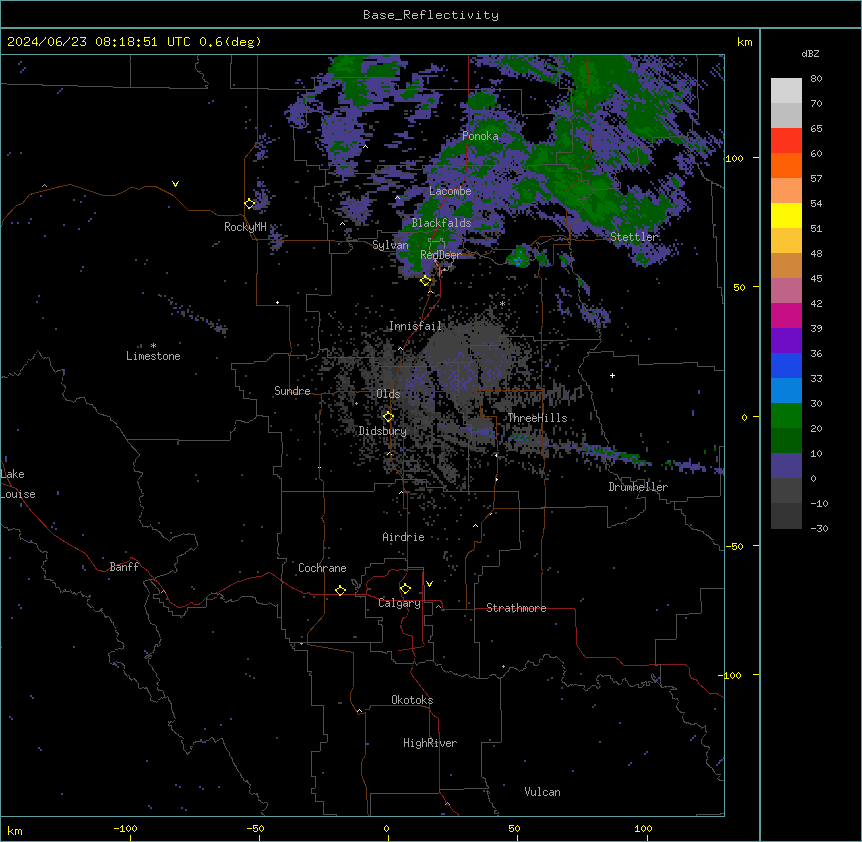Click the Calgary city label
The height and width of the screenshot is (842, 862).
(400, 603)
